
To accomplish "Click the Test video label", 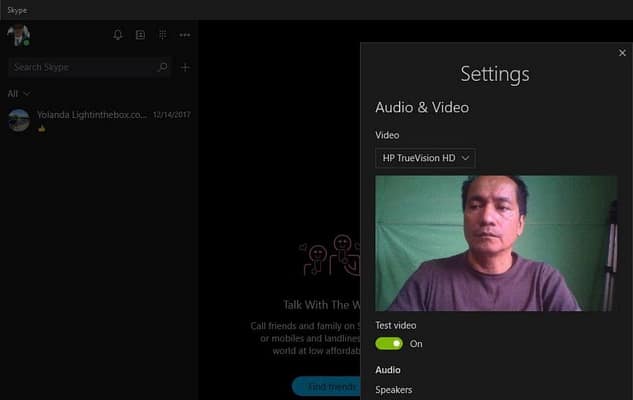I will 396,325.
